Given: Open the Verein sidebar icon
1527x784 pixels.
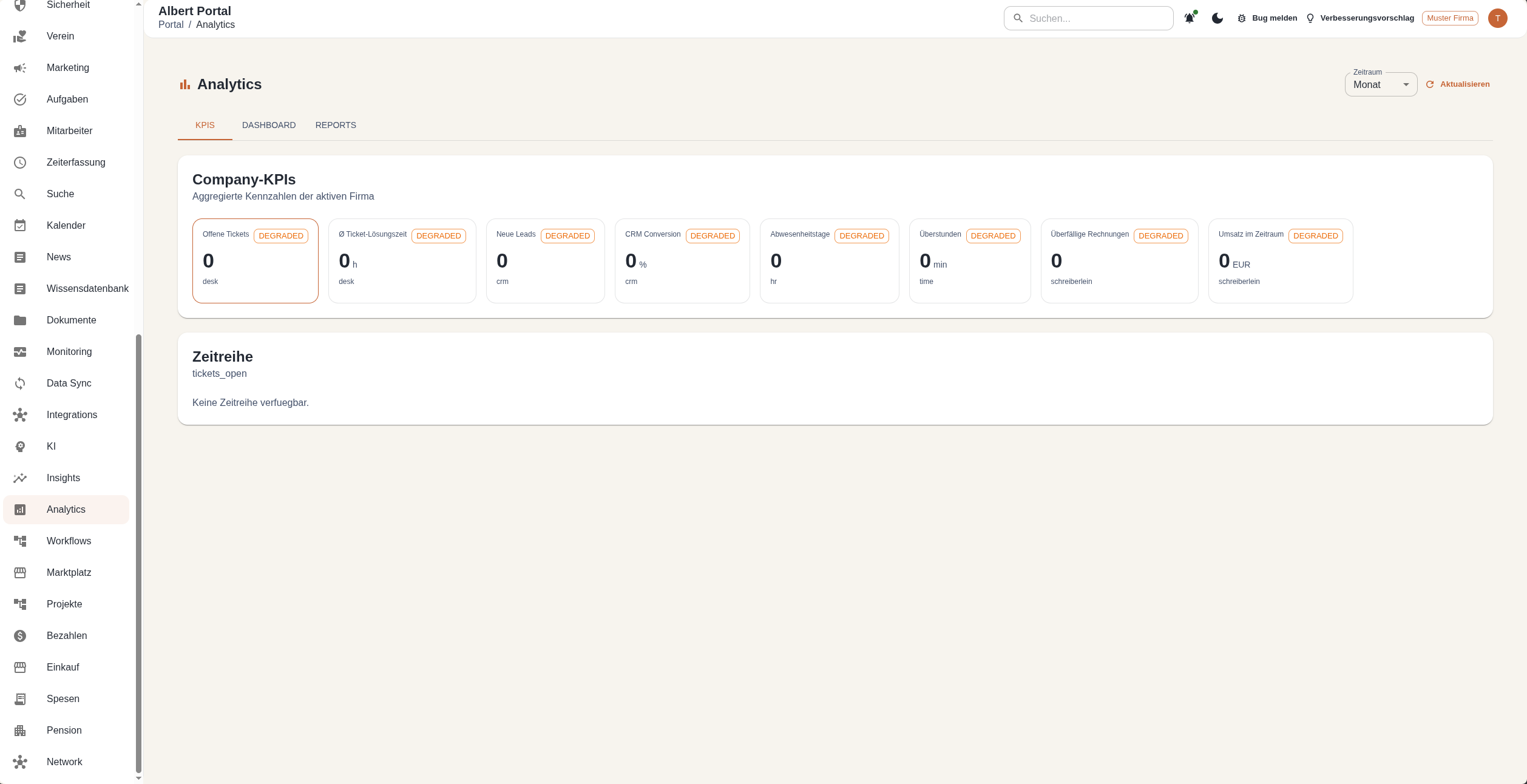Looking at the screenshot, I should pyautogui.click(x=20, y=36).
